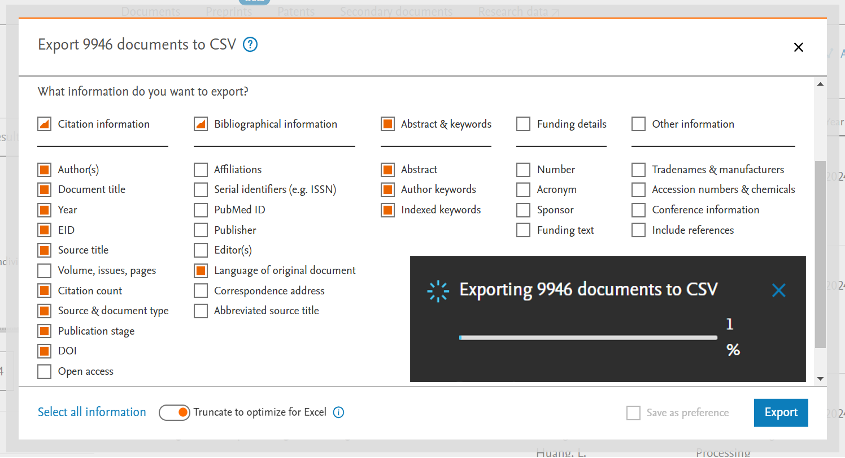The image size is (845, 458).
Task: Click Select all information link
Action: [92, 412]
